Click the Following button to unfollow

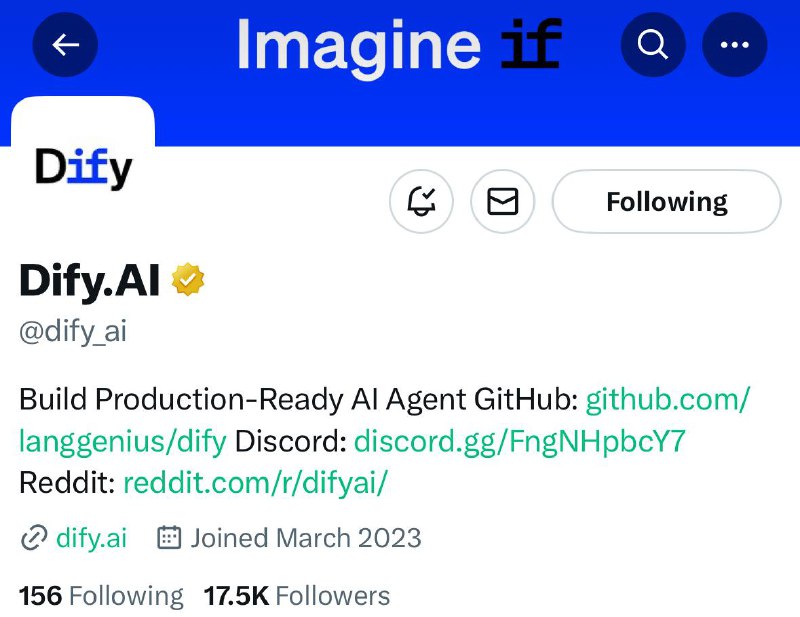[x=666, y=201]
